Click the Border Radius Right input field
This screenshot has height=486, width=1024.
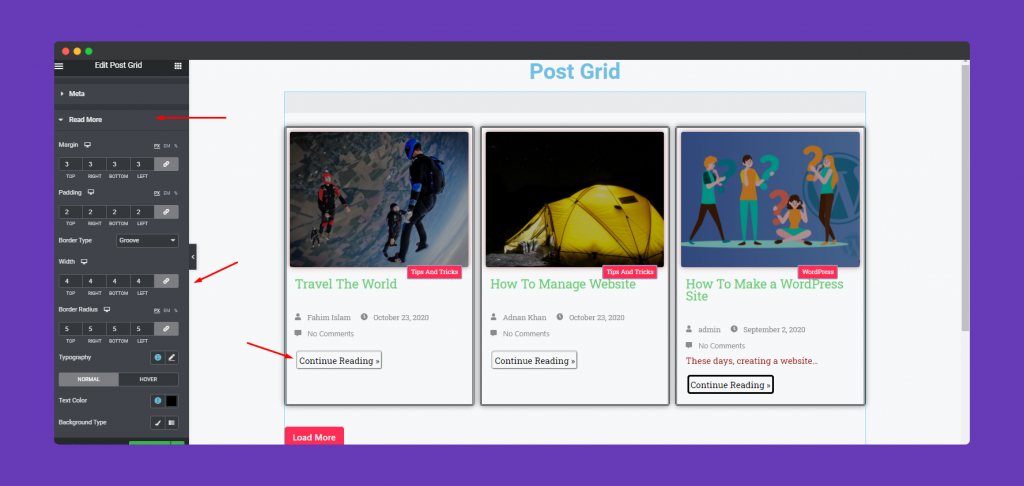[x=94, y=329]
